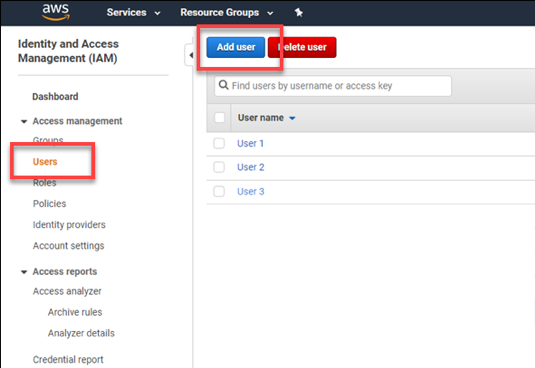Viewport: 535px width, 368px height.
Task: Click the search magnifier icon in the users filter
Action: (x=223, y=85)
